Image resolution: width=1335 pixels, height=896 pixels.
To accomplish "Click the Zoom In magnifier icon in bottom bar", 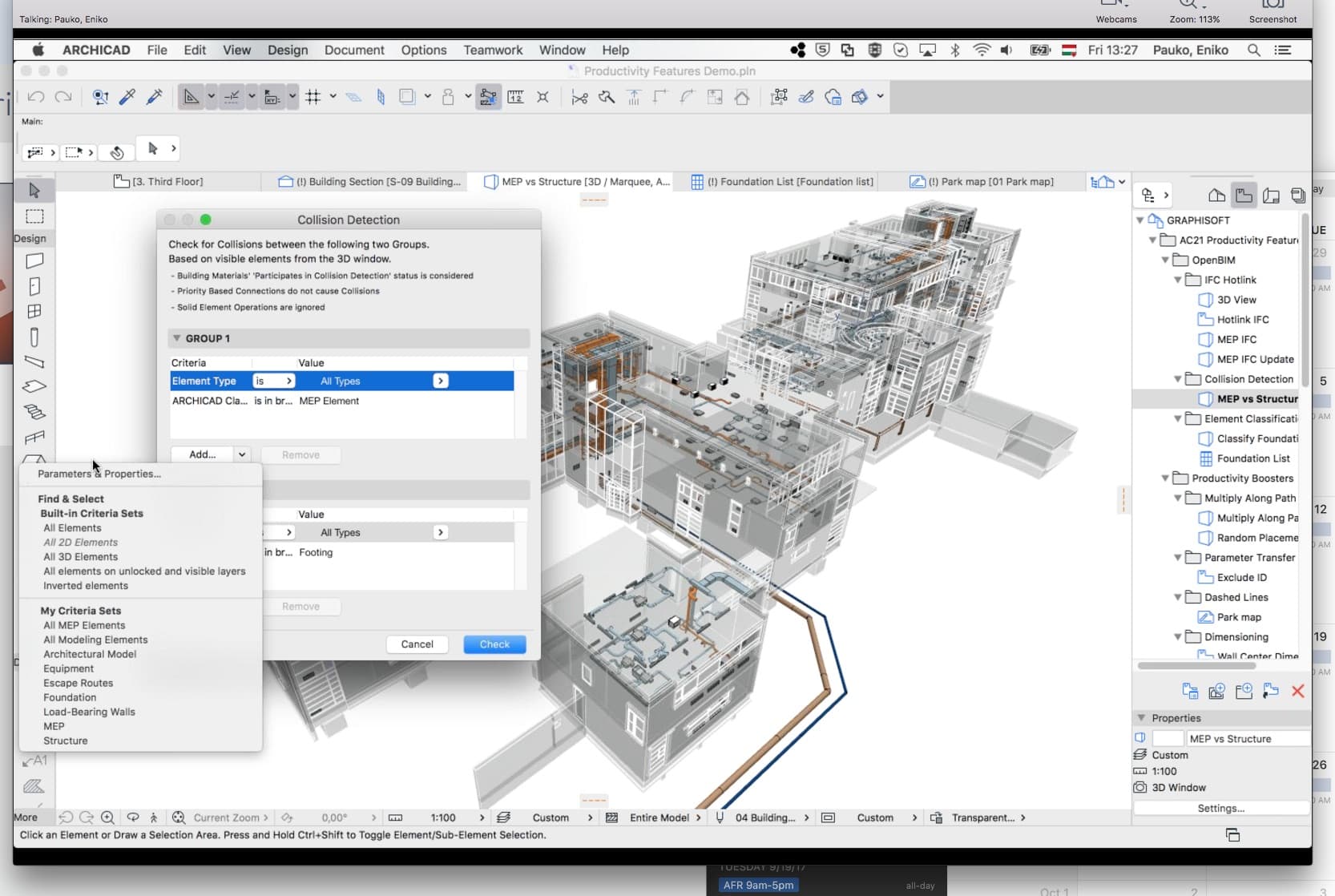I will (x=107, y=817).
